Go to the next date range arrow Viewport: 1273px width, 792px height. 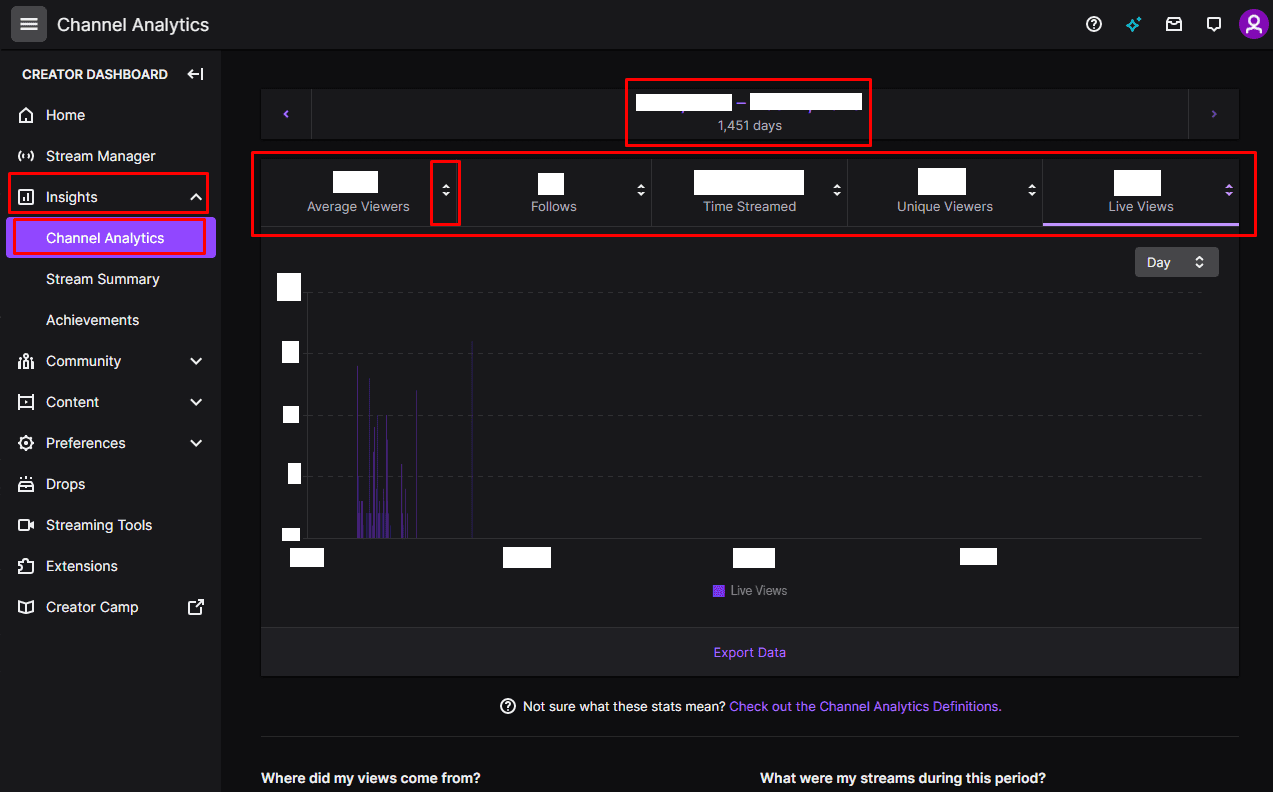(x=1214, y=114)
